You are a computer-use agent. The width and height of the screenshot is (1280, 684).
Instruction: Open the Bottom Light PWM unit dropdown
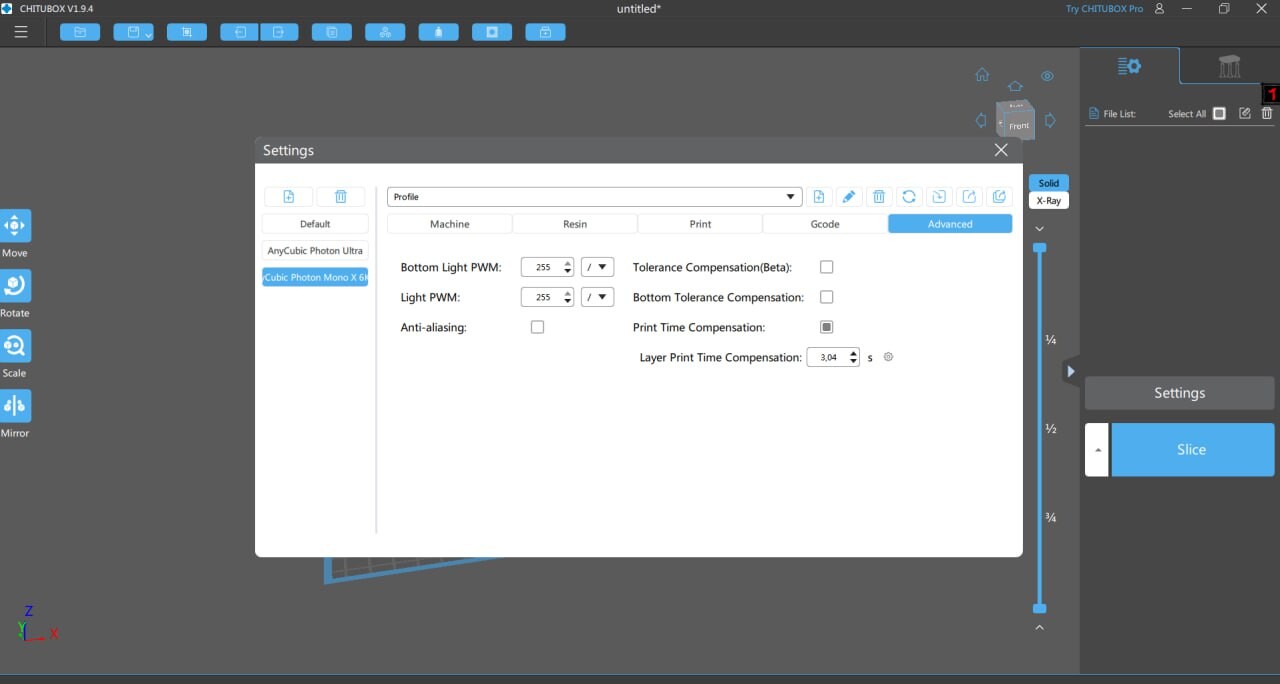click(x=597, y=267)
